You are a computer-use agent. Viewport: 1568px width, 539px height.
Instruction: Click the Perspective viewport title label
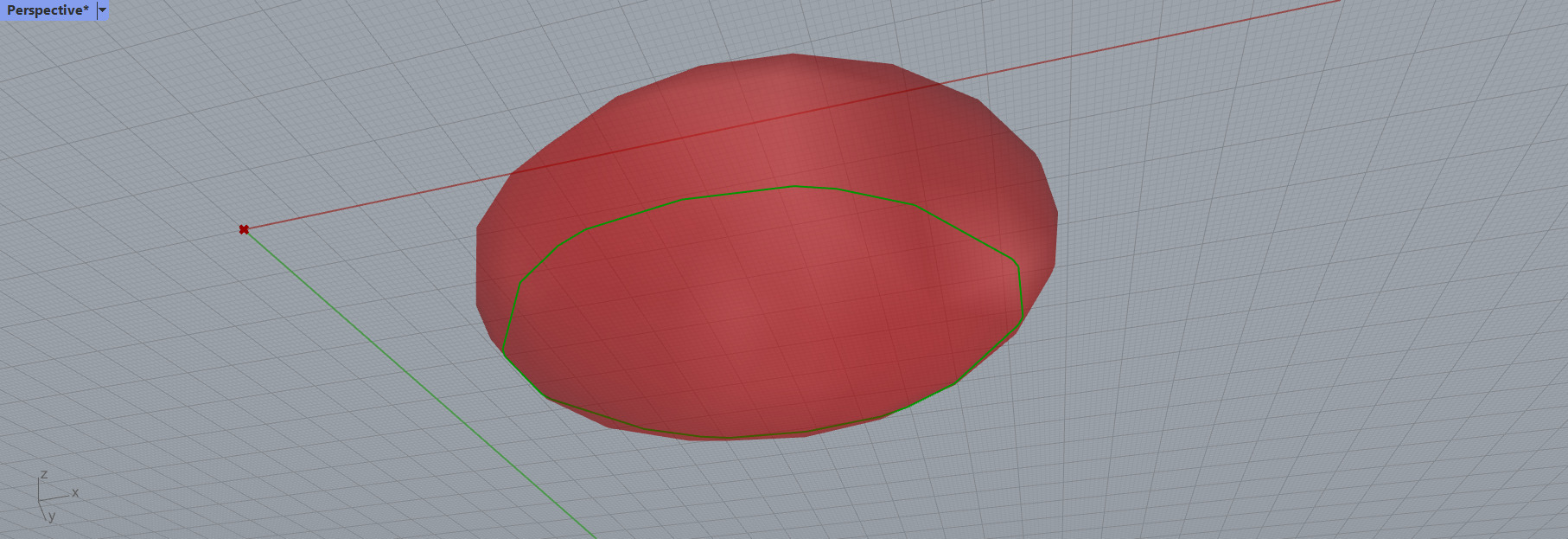(48, 10)
